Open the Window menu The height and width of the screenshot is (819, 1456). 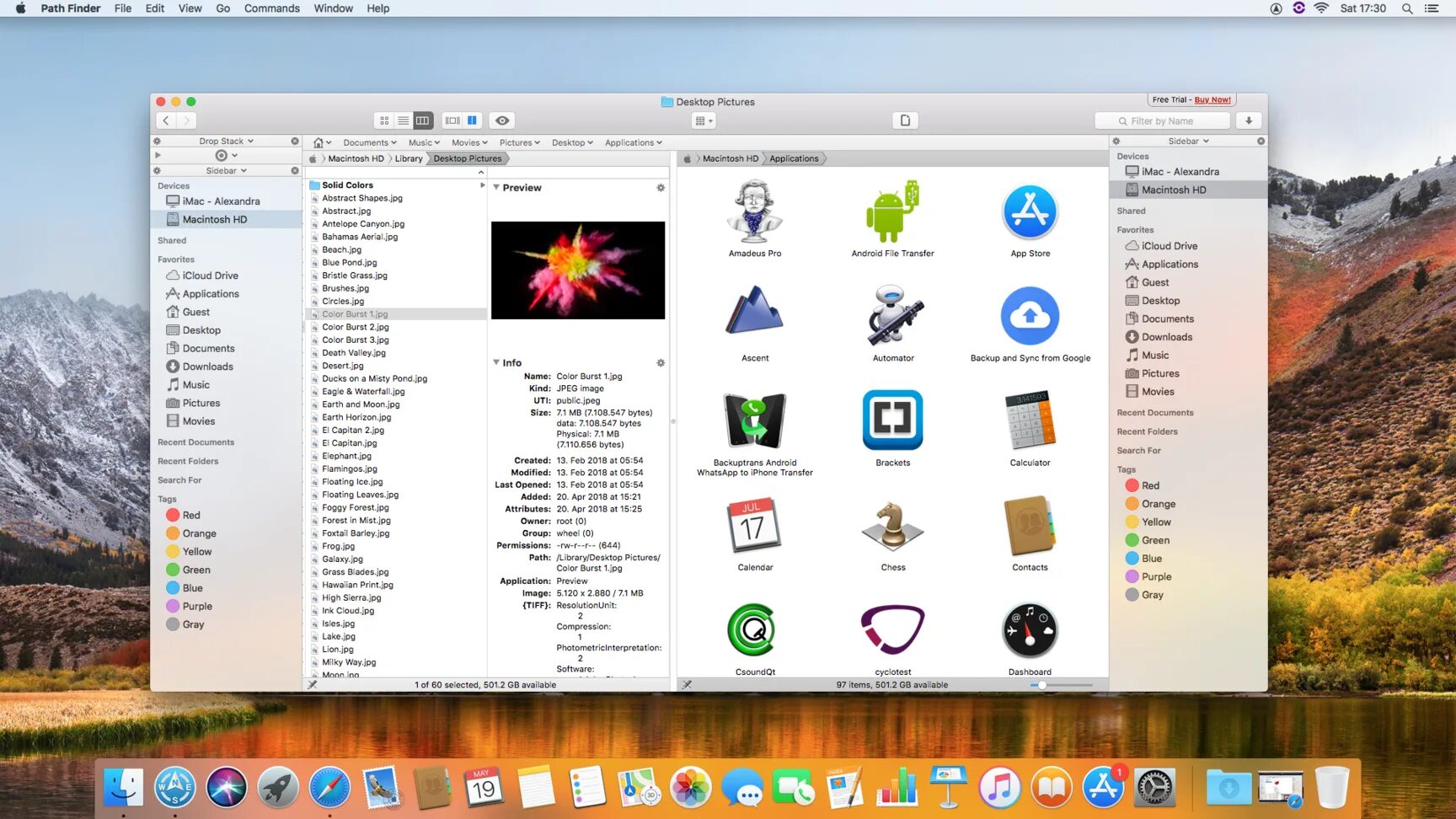(333, 8)
